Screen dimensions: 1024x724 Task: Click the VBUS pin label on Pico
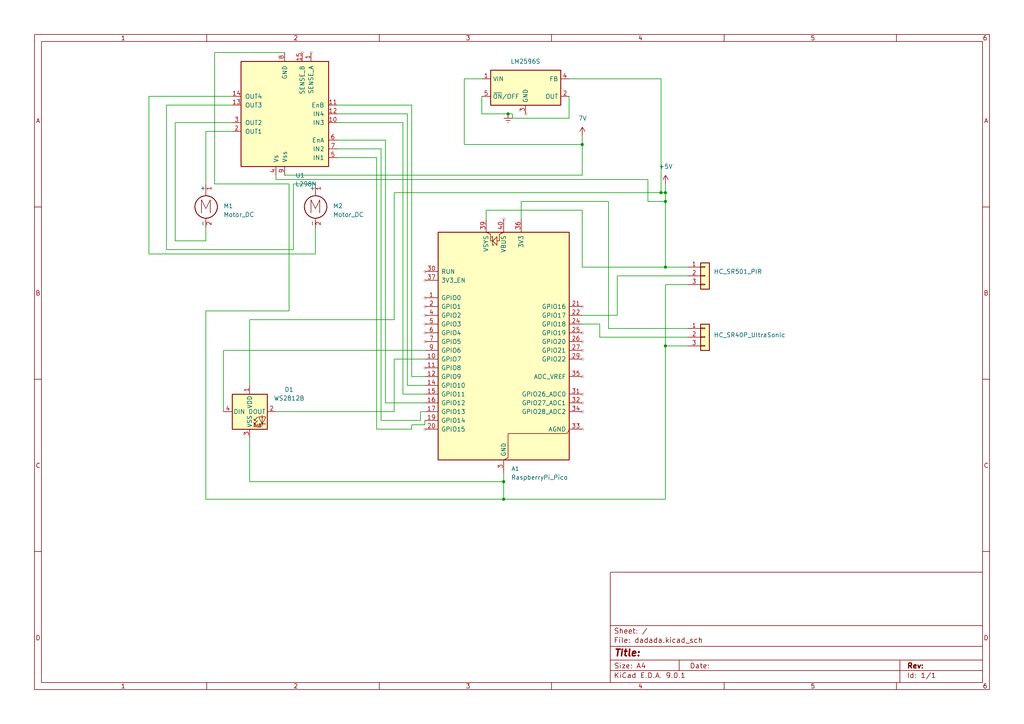click(x=504, y=244)
